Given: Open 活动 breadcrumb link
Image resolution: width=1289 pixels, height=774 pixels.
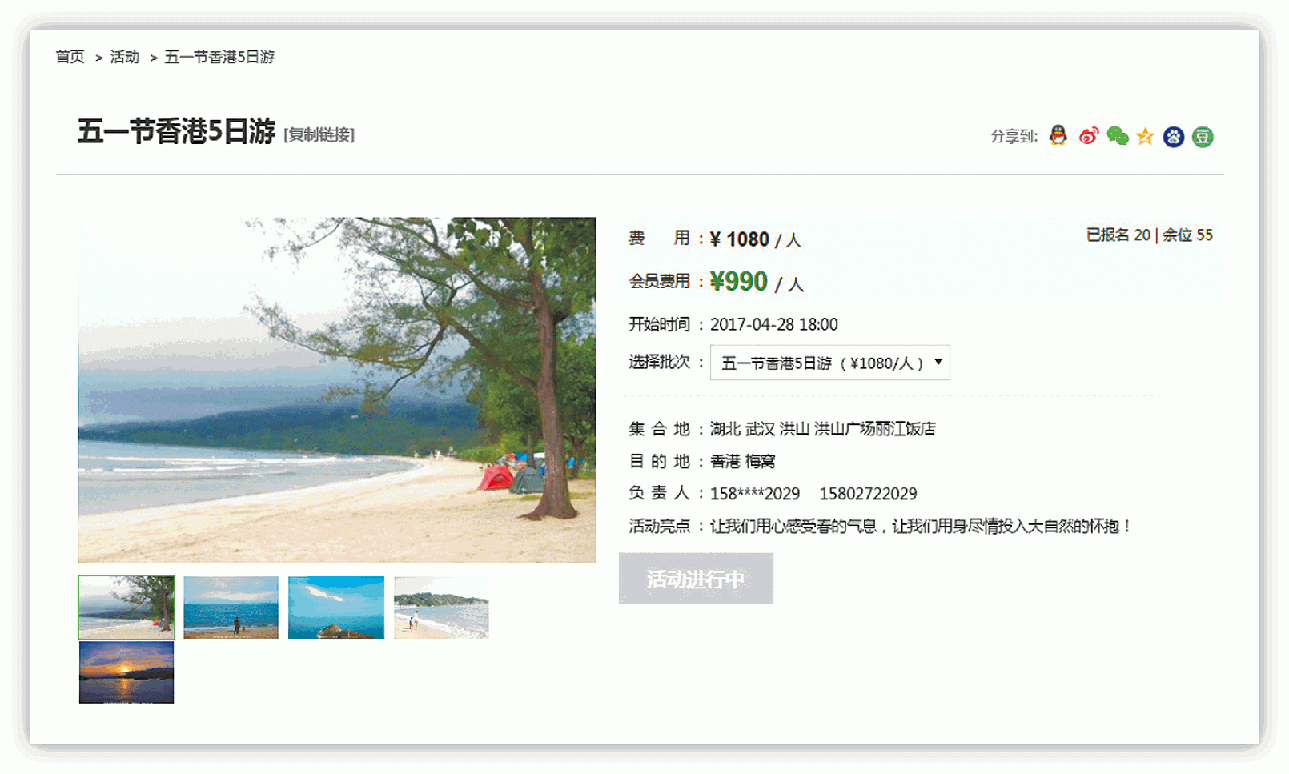Looking at the screenshot, I should coord(125,57).
